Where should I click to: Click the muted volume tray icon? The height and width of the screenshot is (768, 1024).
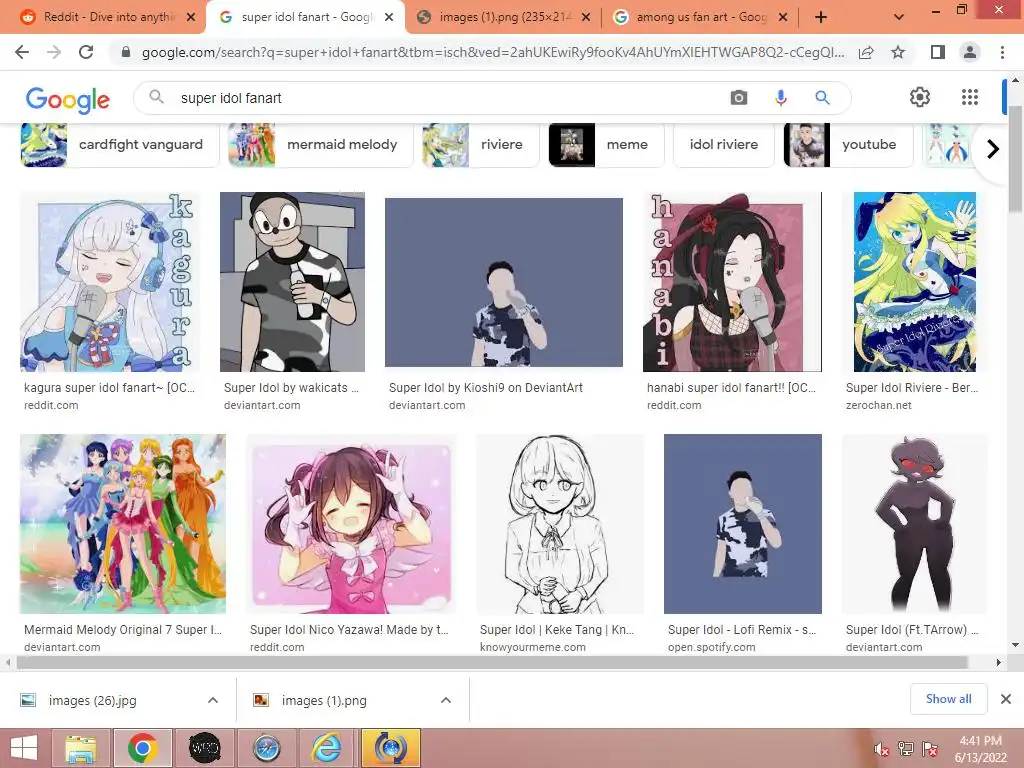[882, 750]
